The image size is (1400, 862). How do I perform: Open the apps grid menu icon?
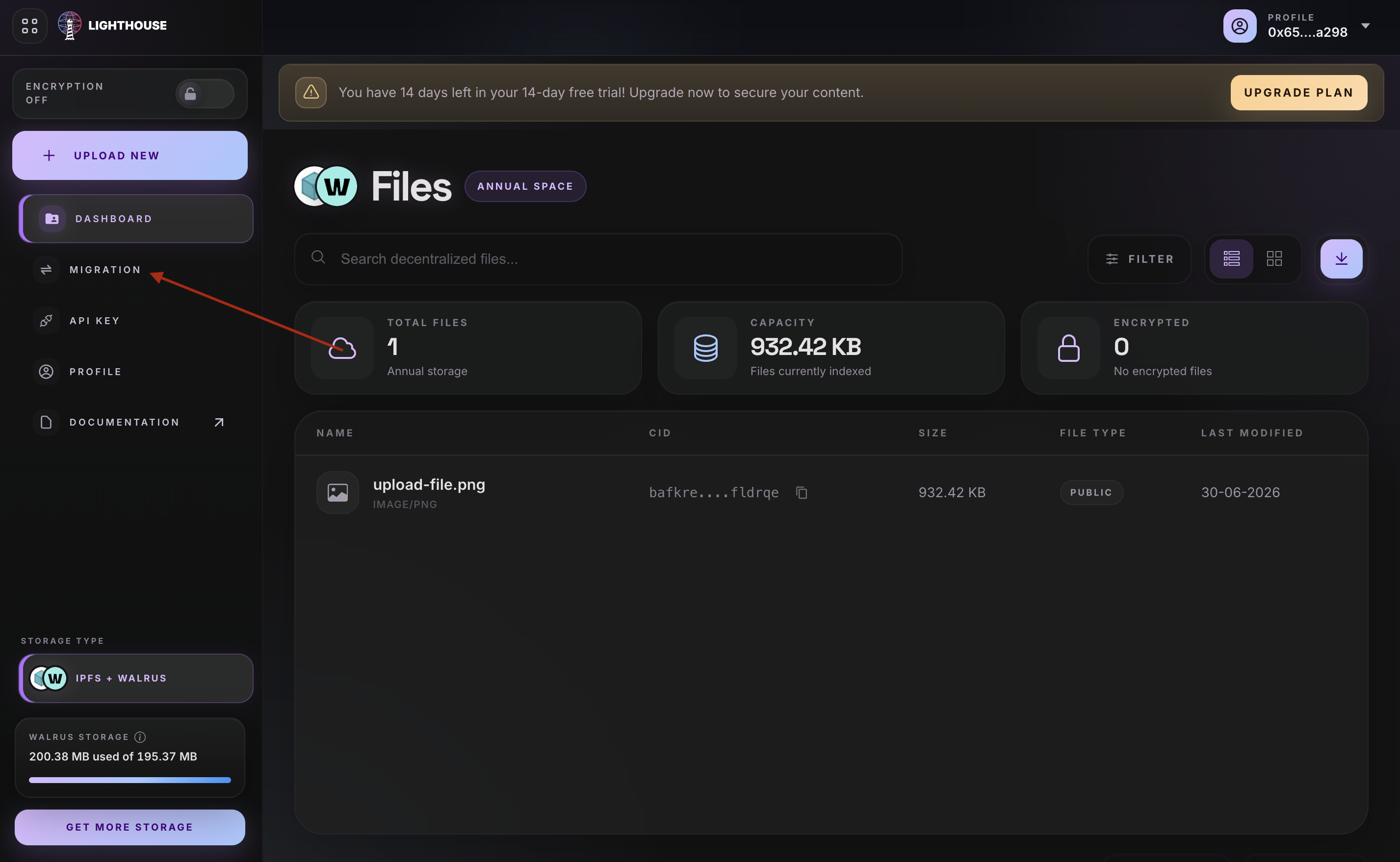coord(29,25)
